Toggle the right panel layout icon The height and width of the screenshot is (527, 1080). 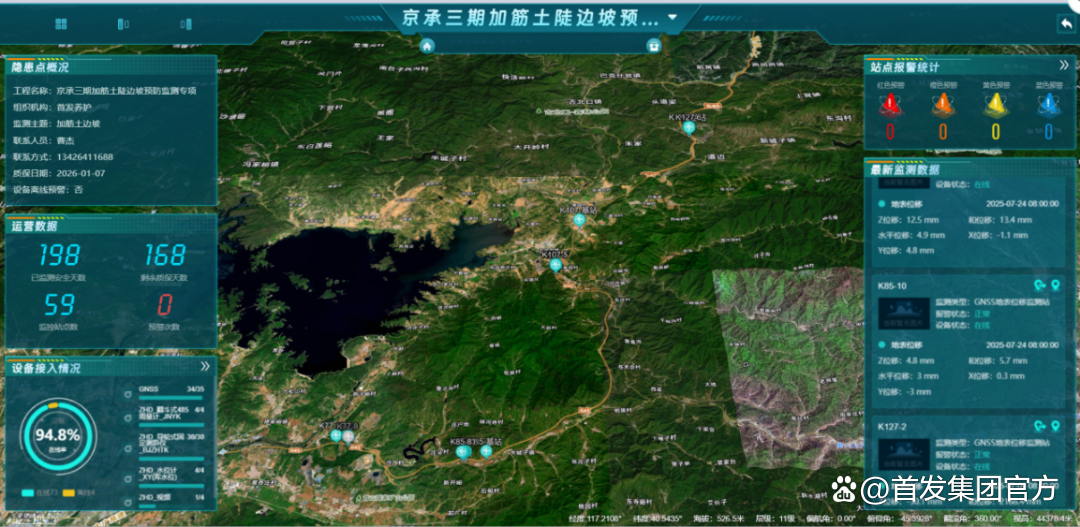186,24
